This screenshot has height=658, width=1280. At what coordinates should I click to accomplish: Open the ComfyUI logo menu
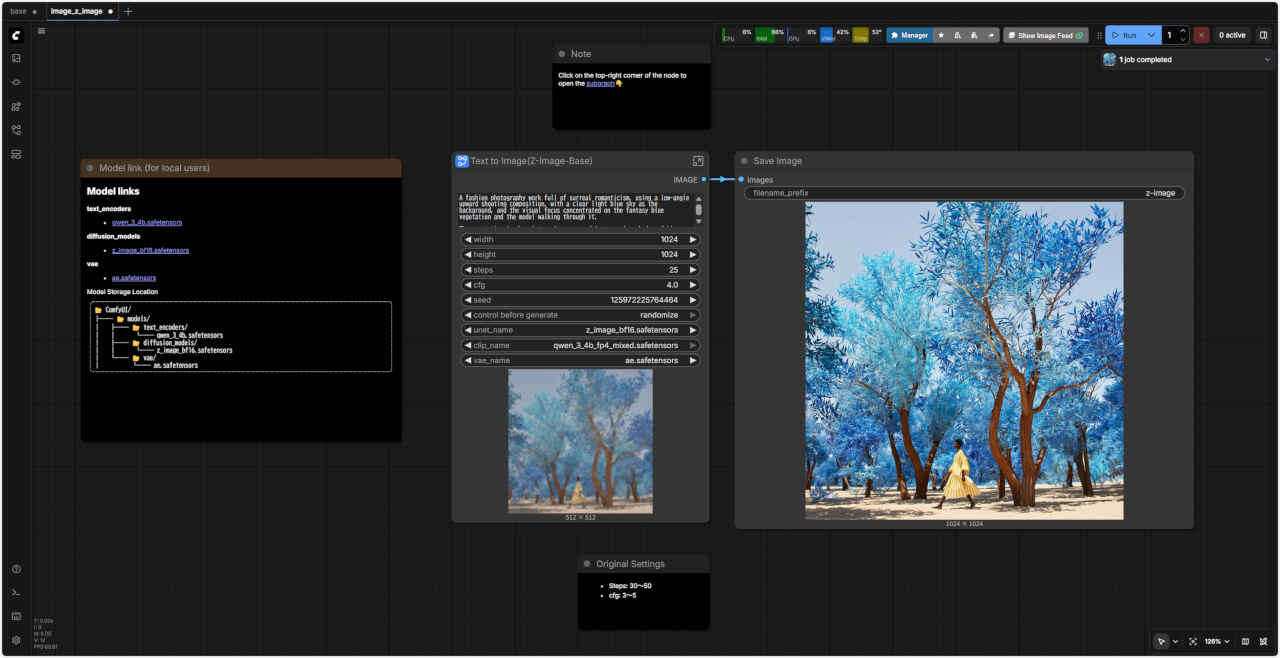click(x=16, y=35)
